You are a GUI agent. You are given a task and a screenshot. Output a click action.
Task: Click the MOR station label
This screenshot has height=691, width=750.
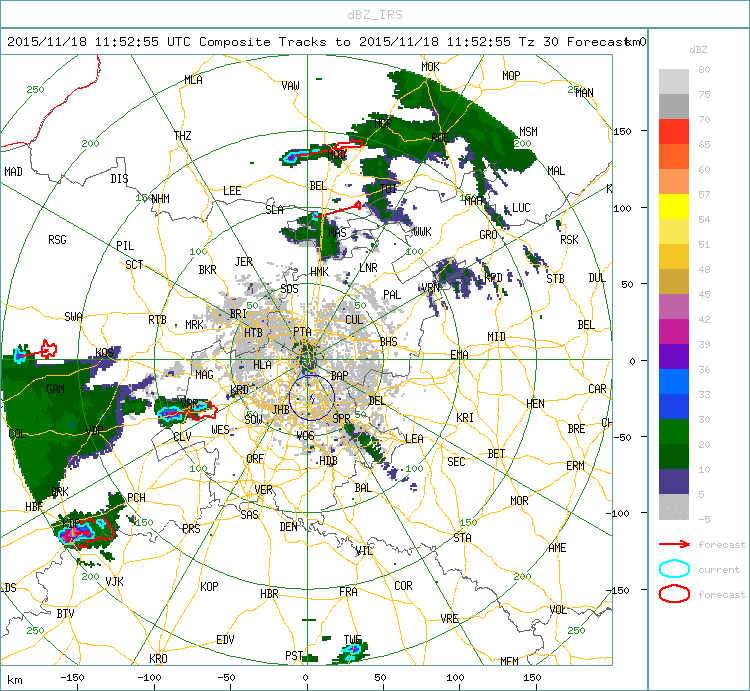pyautogui.click(x=519, y=501)
